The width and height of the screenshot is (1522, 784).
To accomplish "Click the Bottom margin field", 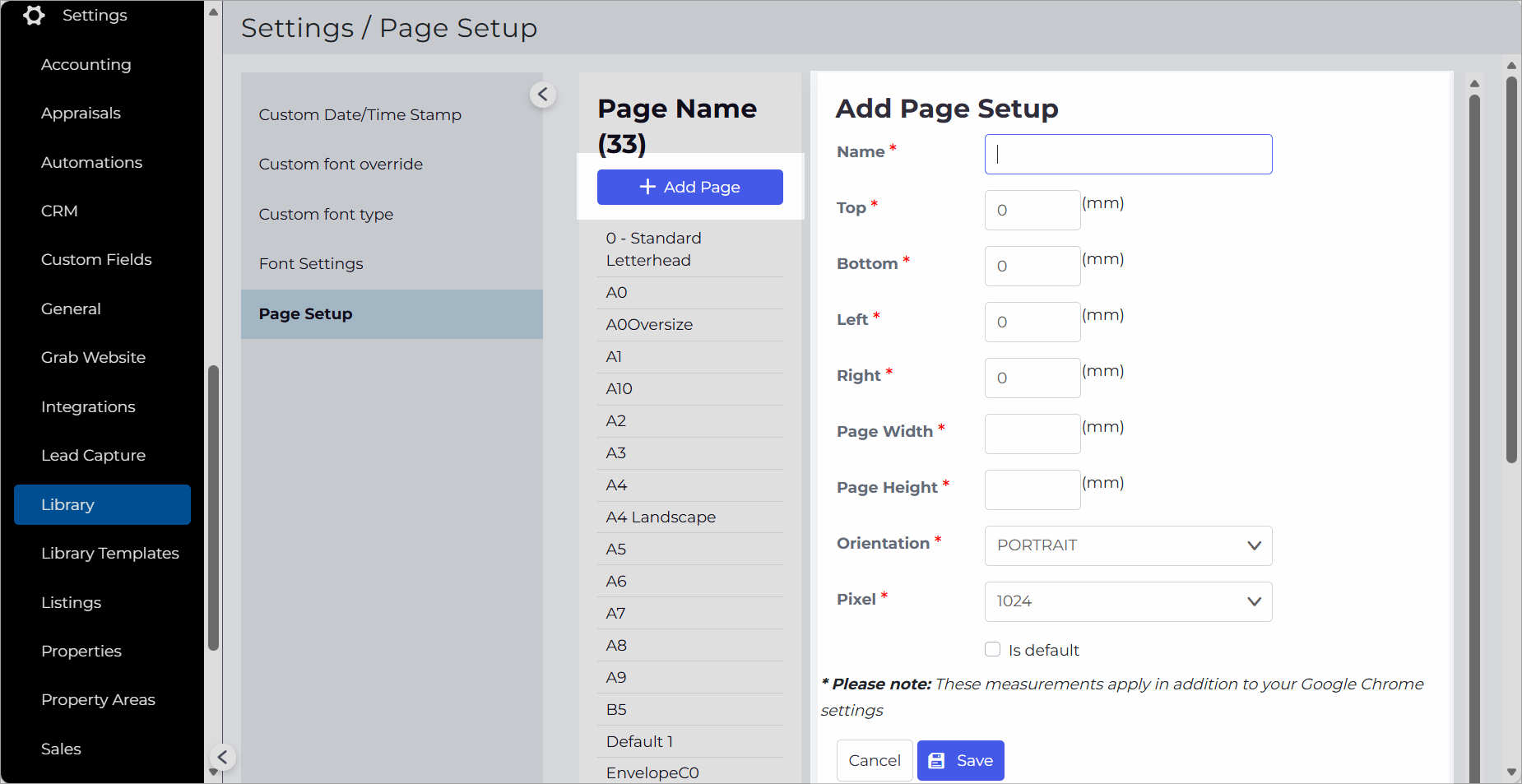I will [1032, 266].
